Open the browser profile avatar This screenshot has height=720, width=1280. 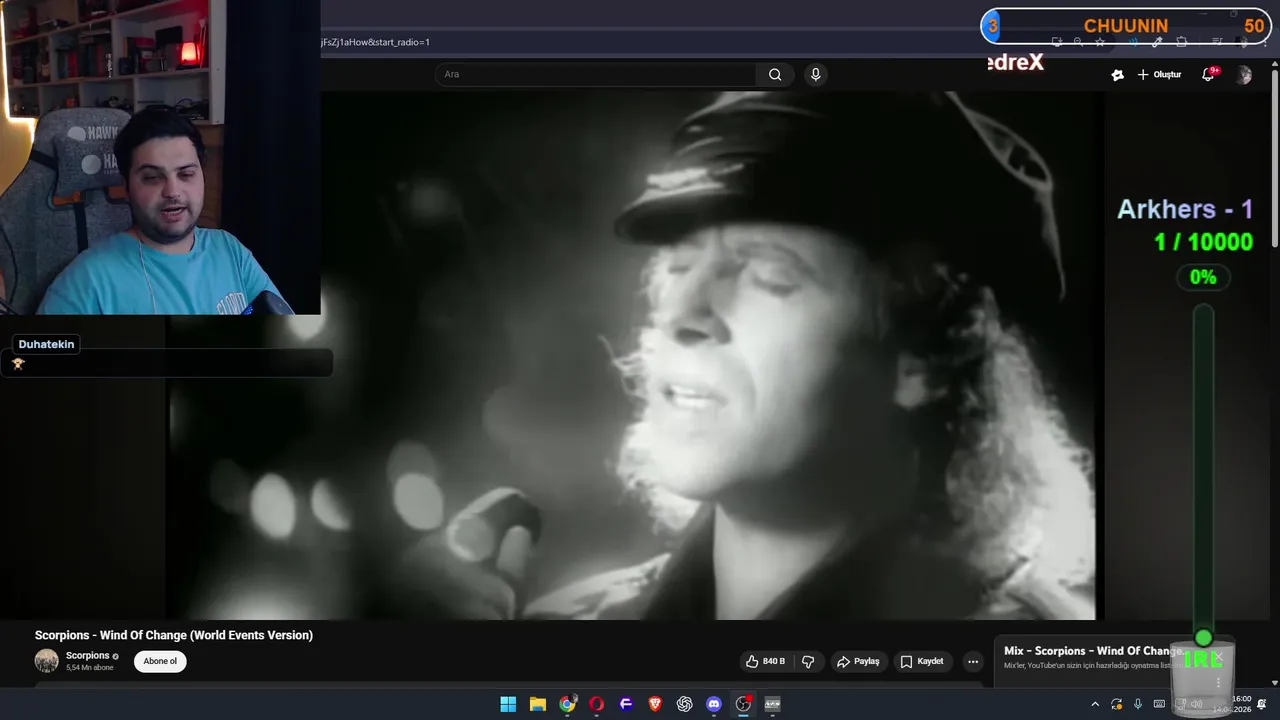[x=1243, y=42]
